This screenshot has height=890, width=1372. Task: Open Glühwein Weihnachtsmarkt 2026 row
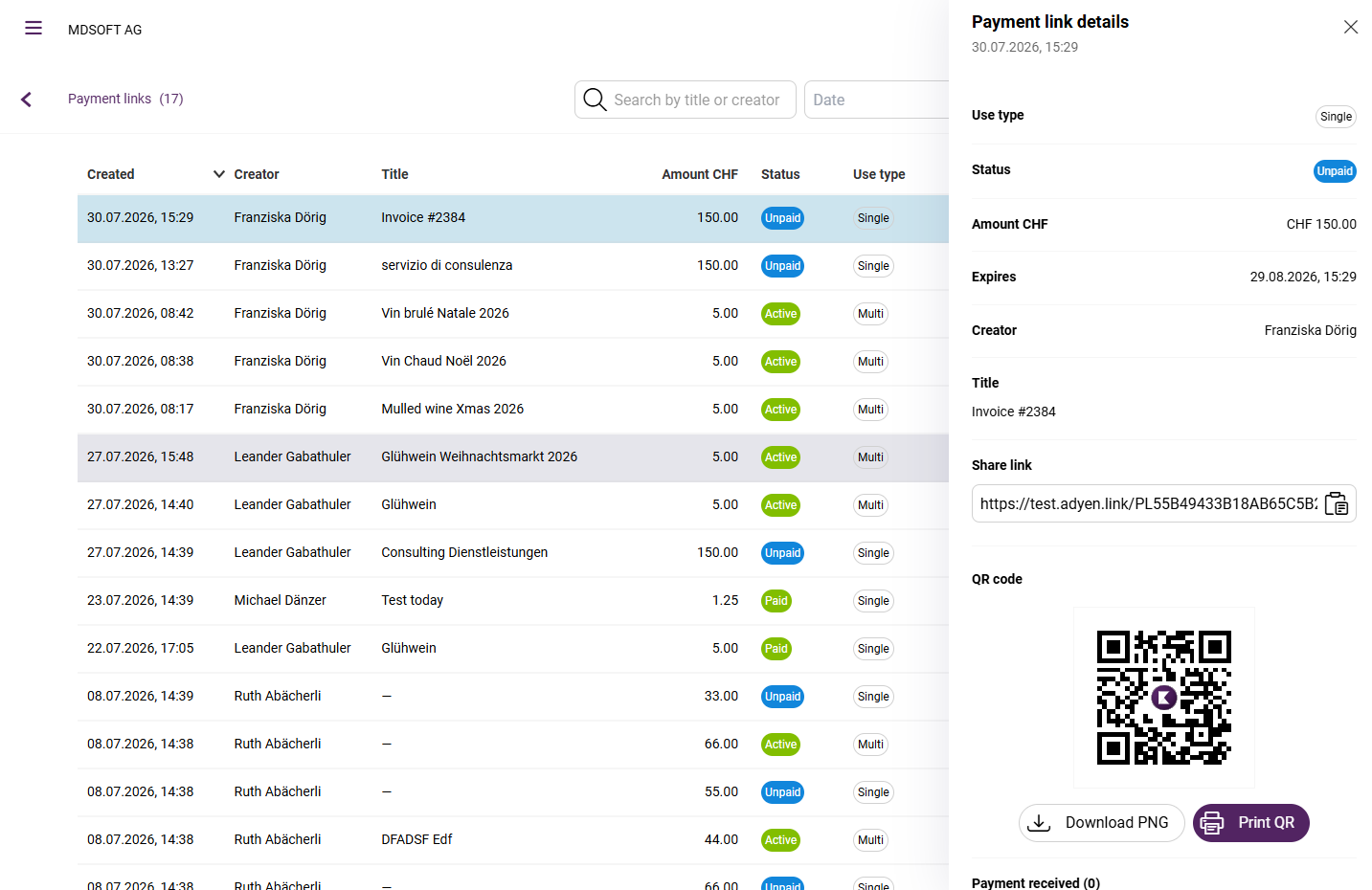click(x=513, y=457)
